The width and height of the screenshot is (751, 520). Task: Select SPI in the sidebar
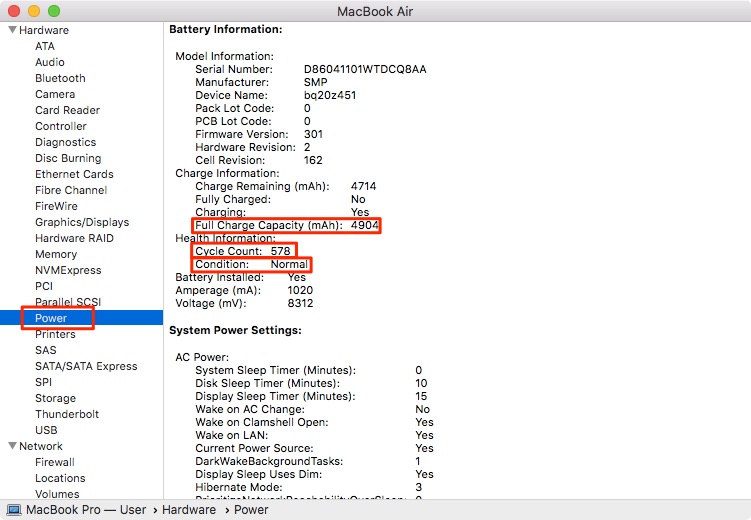click(x=43, y=382)
